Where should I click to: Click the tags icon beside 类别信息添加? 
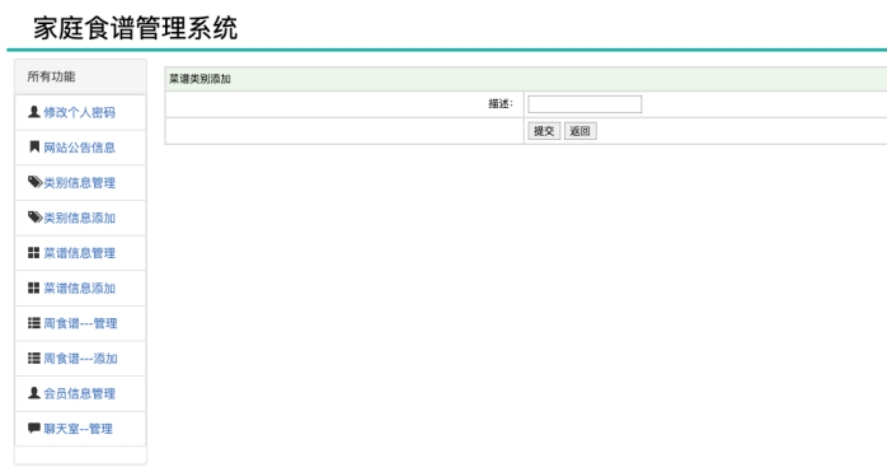(35, 217)
